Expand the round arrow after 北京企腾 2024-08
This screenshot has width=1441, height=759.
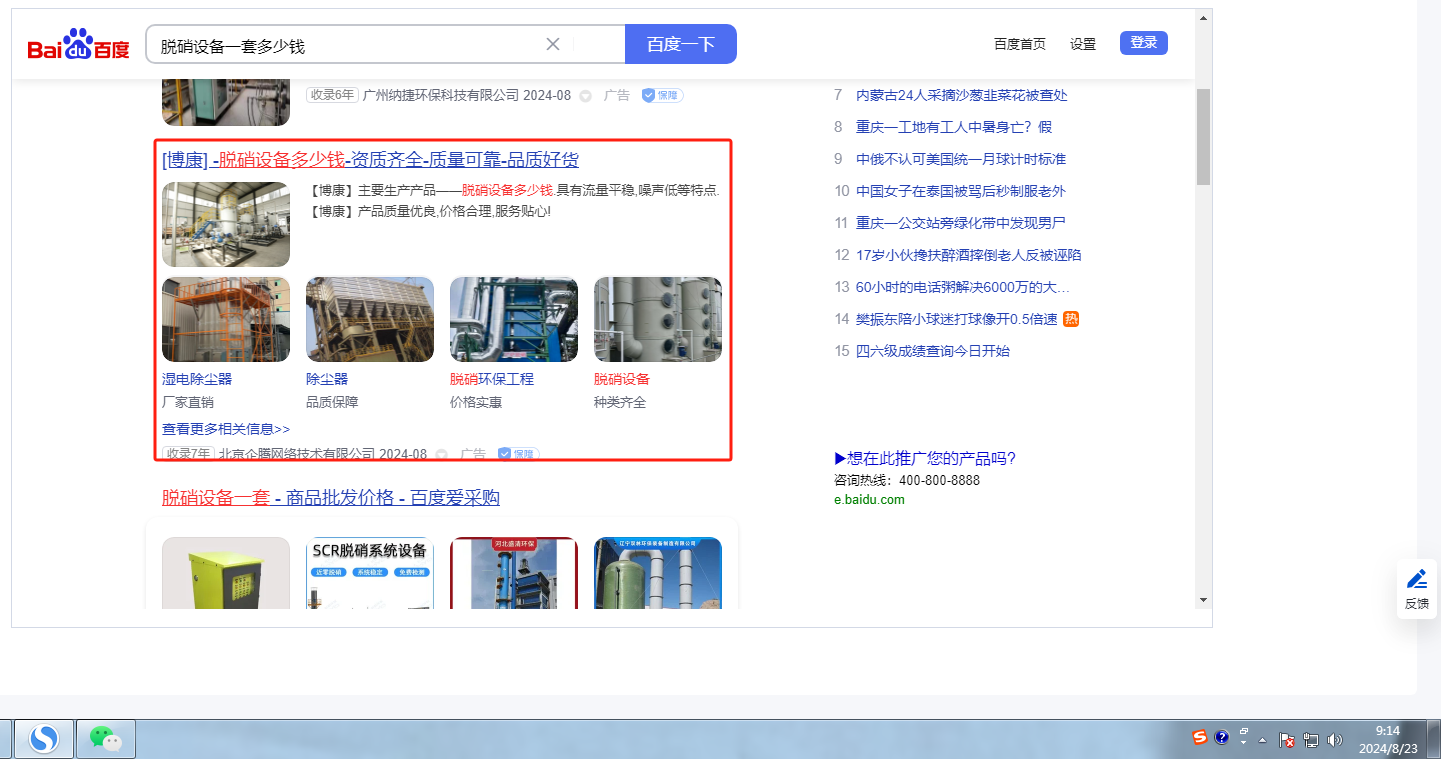[x=442, y=455]
